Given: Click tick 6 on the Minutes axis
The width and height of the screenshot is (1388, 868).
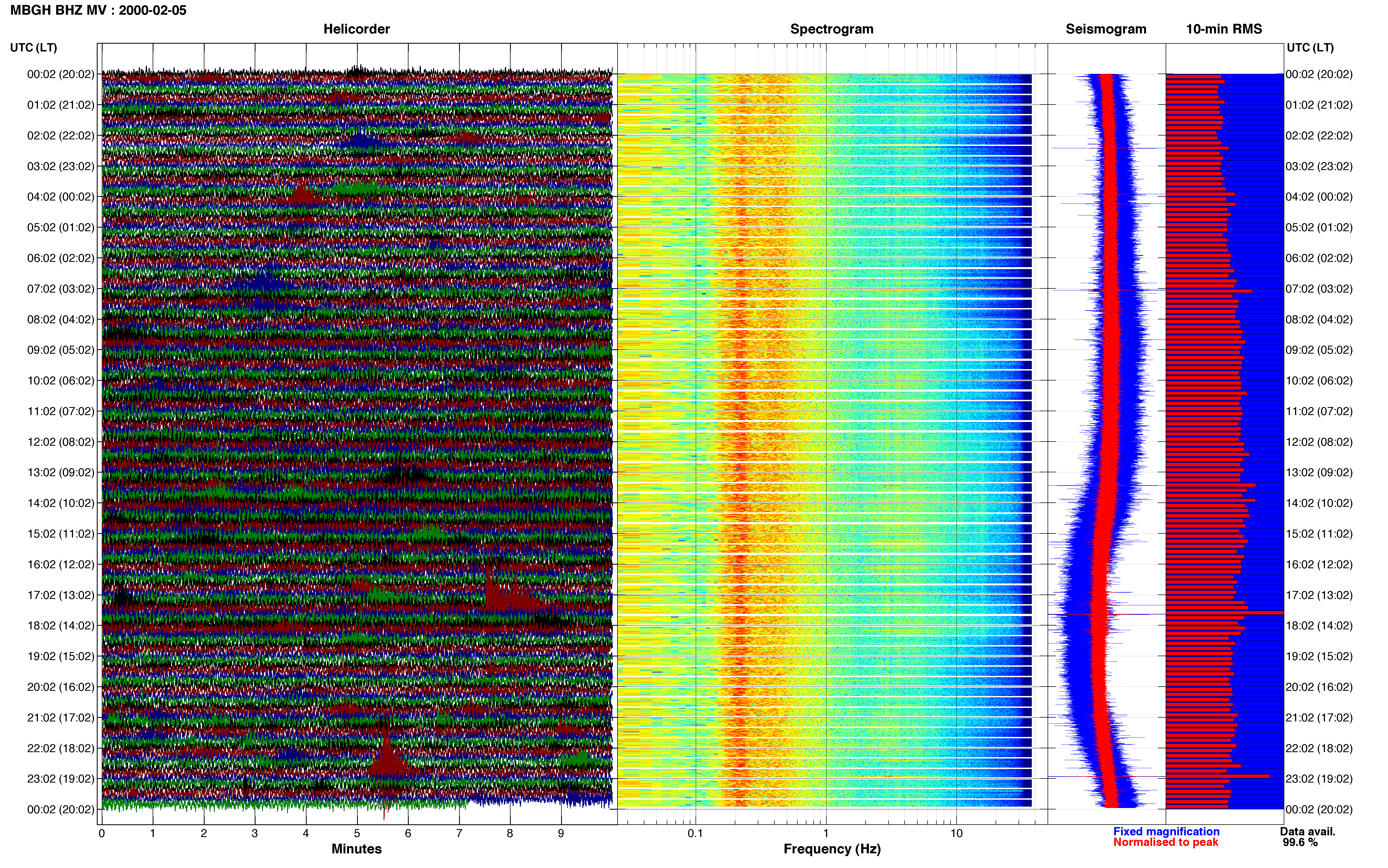Looking at the screenshot, I should pos(408,833).
